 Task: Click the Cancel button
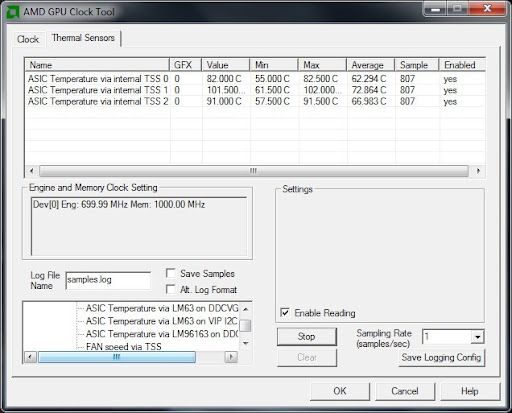(x=405, y=391)
